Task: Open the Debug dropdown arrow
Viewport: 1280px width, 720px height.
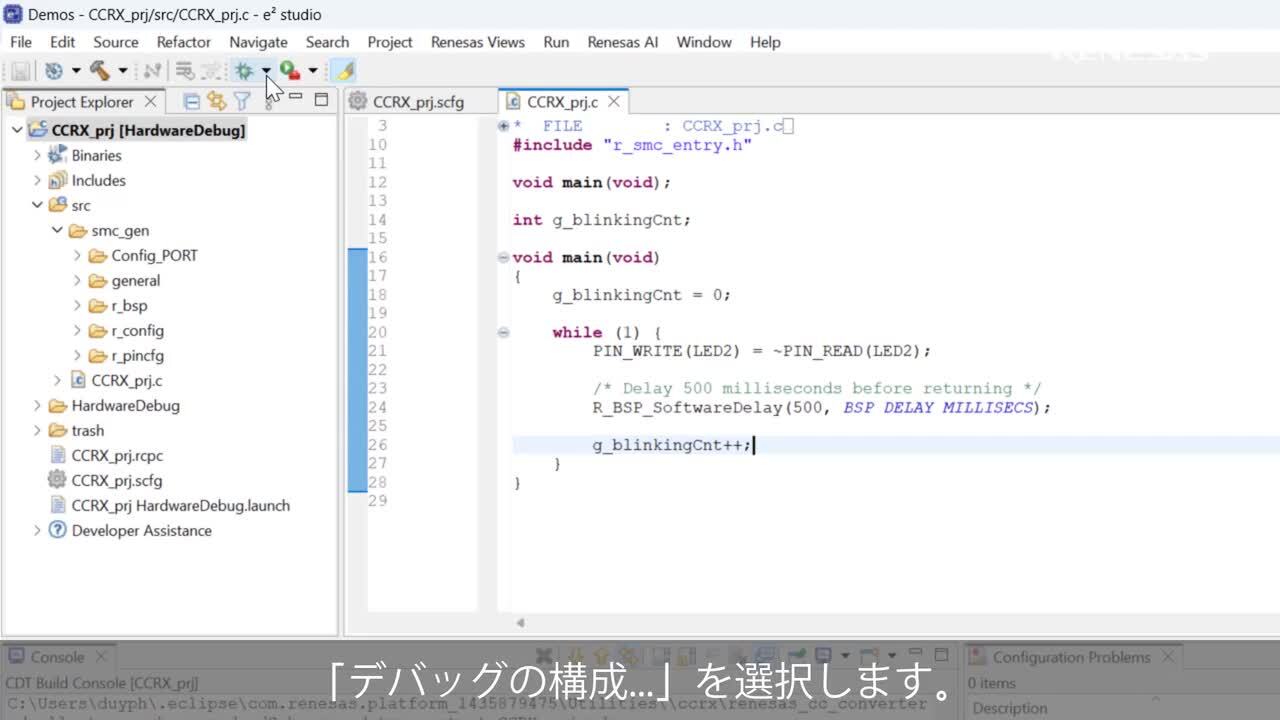Action: click(x=266, y=71)
